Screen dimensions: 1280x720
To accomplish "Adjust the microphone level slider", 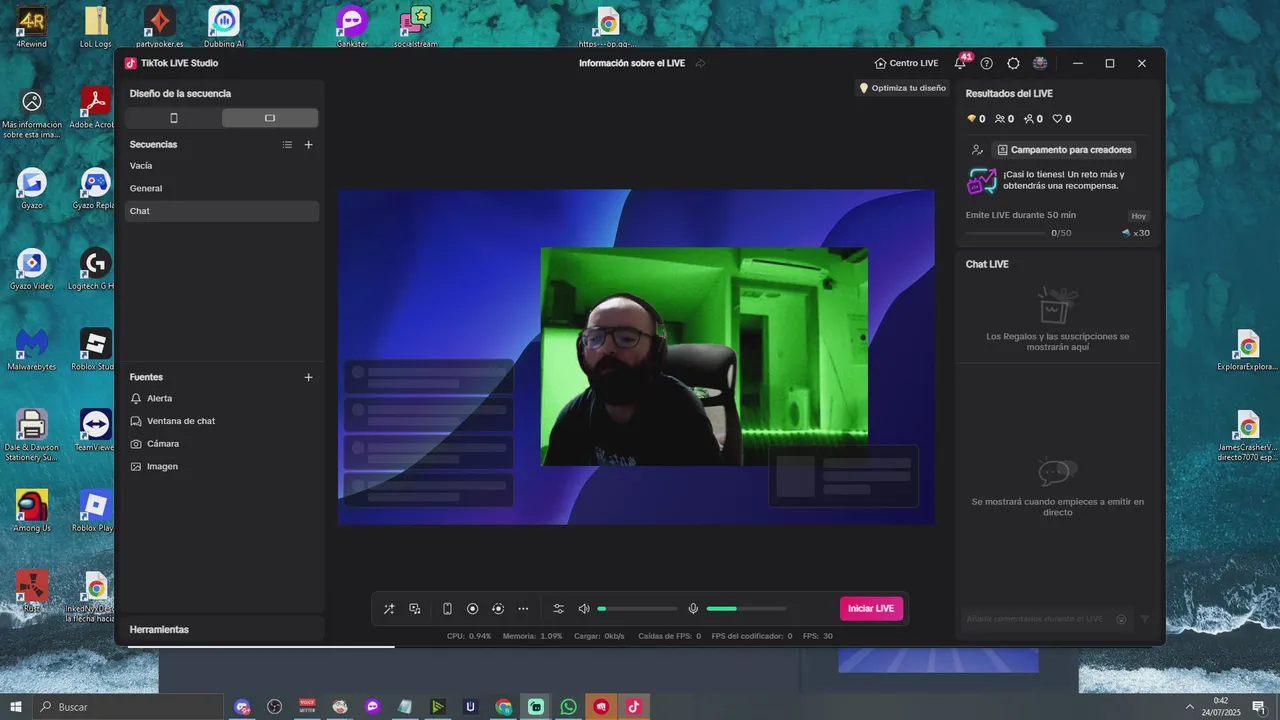I will [746, 609].
